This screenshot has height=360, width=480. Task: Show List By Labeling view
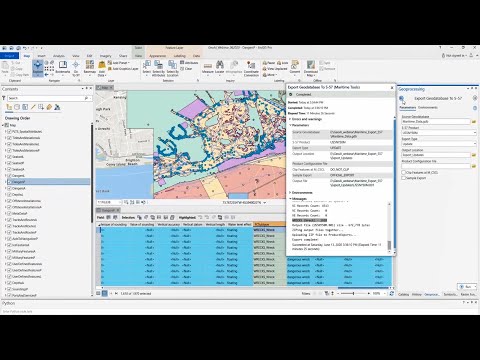point(49,107)
